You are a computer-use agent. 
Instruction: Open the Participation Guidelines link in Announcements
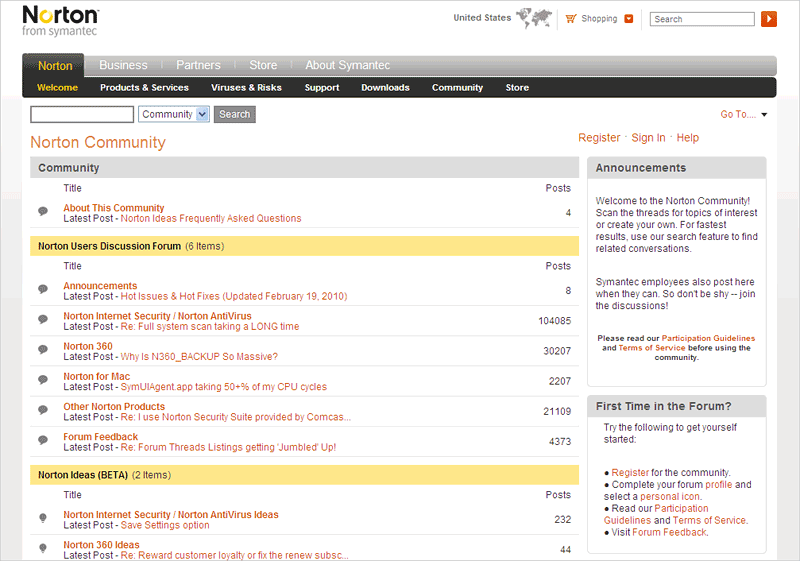click(x=708, y=338)
